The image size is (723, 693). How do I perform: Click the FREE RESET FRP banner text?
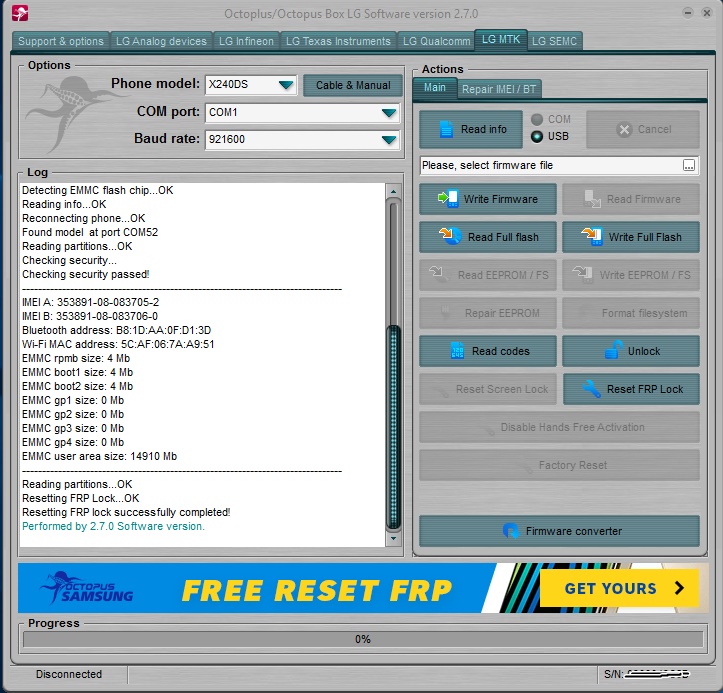tap(317, 591)
